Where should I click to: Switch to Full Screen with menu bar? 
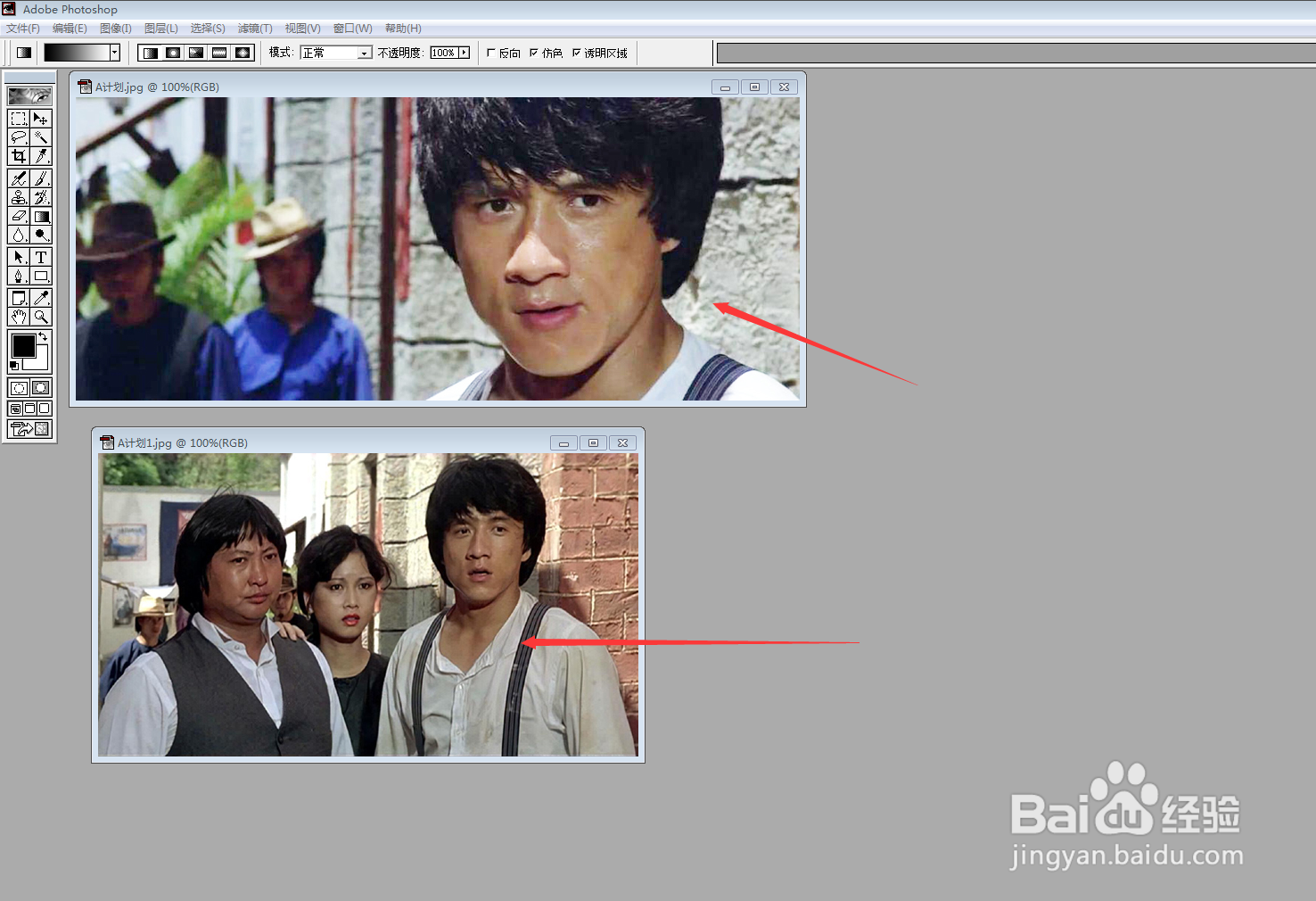(29, 409)
